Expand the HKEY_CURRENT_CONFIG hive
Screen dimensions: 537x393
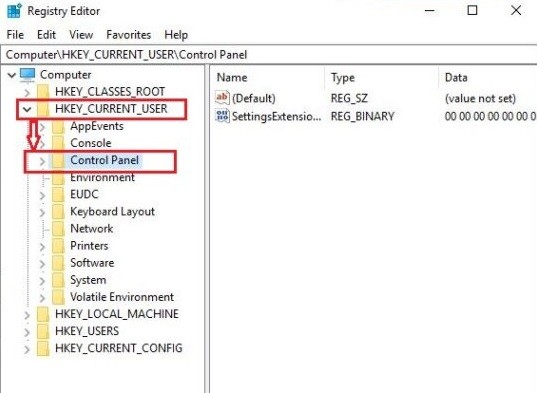27,349
